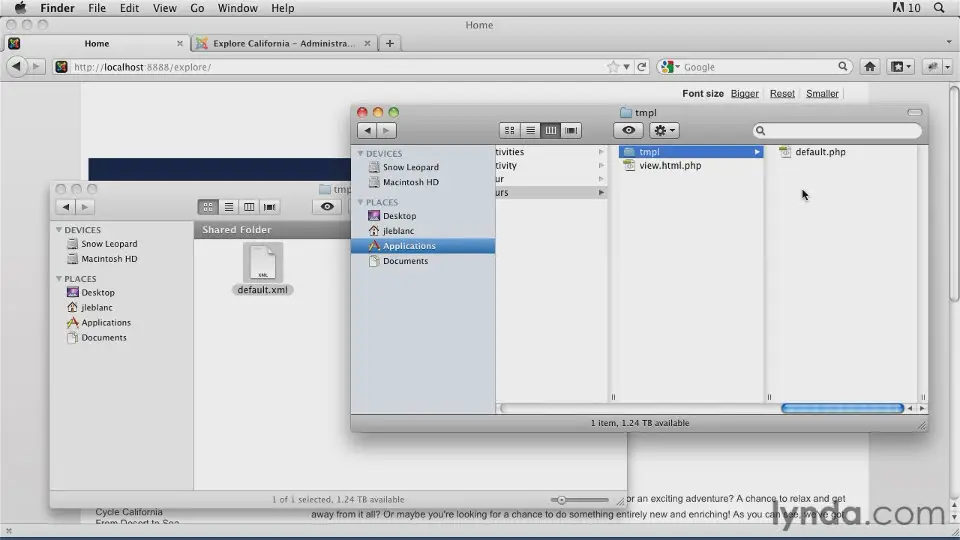The height and width of the screenshot is (540, 960).
Task: Click Quick Look eye in front Finder window
Action: (x=628, y=130)
